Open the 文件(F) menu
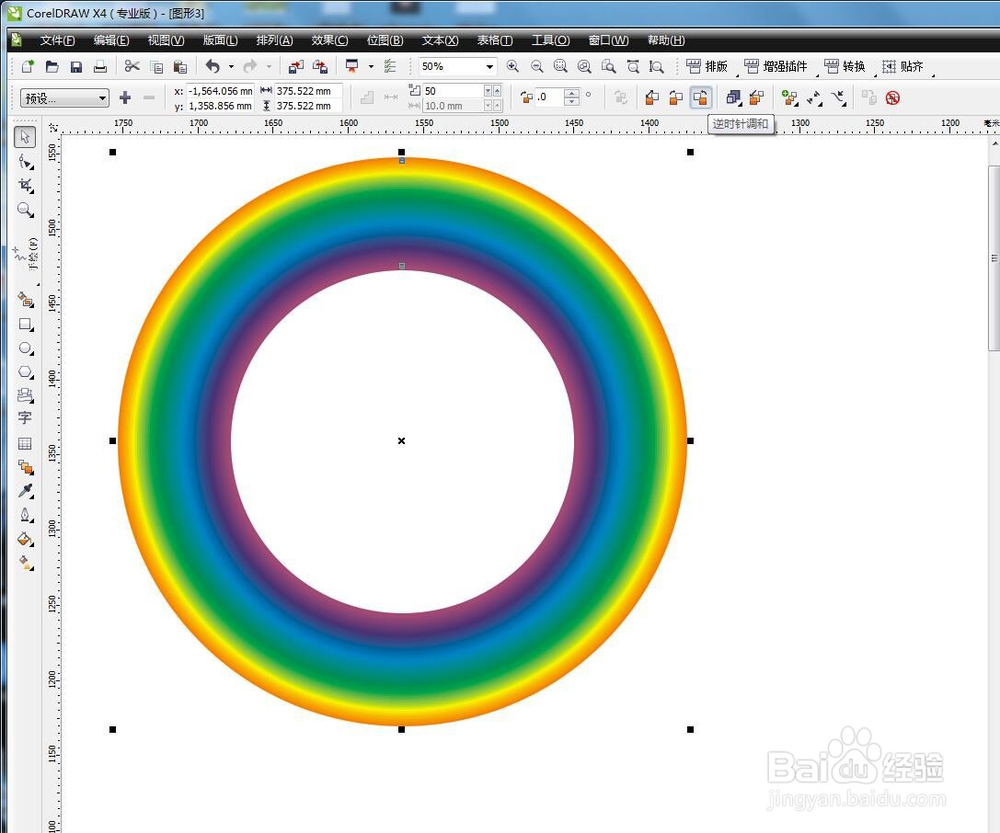 point(57,40)
